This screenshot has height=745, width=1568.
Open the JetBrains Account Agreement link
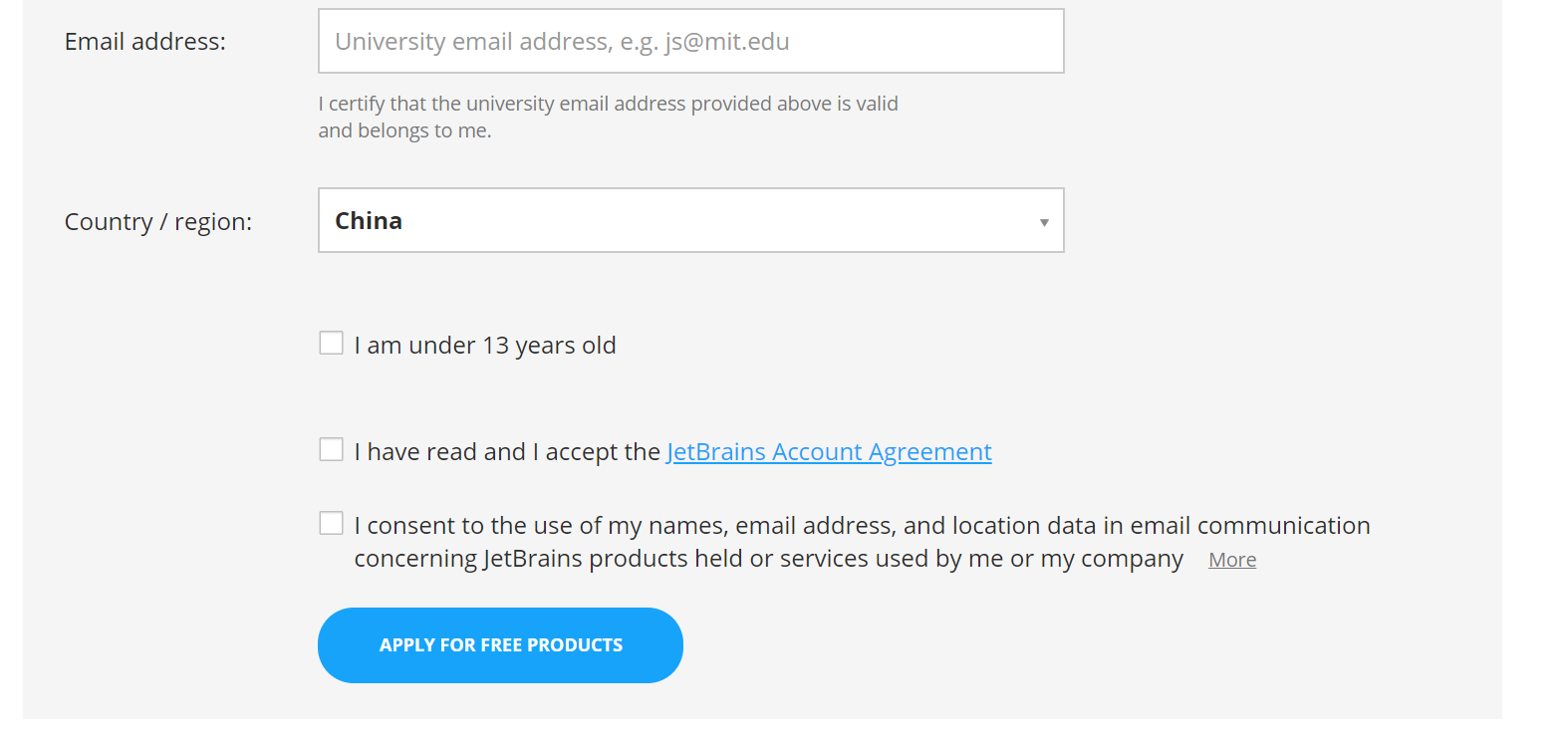[828, 451]
